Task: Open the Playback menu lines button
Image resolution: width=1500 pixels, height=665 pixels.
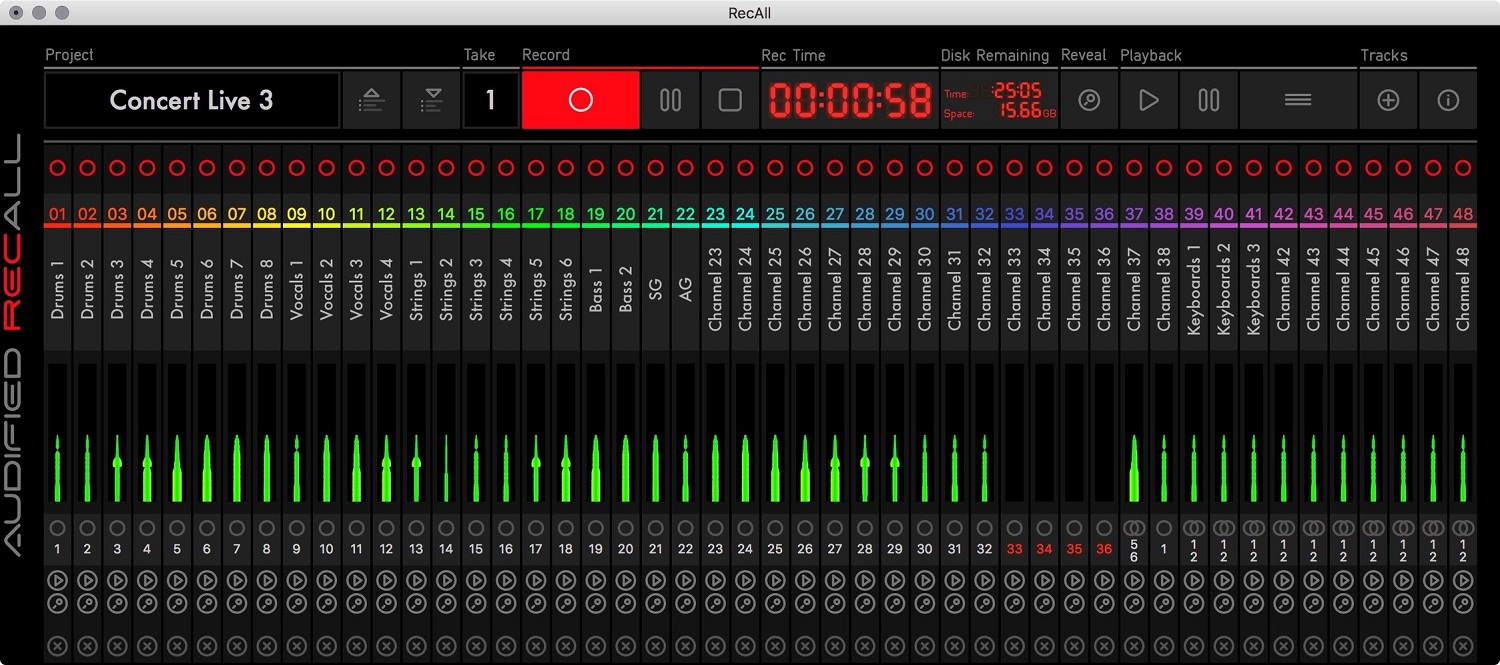Action: pos(1298,100)
